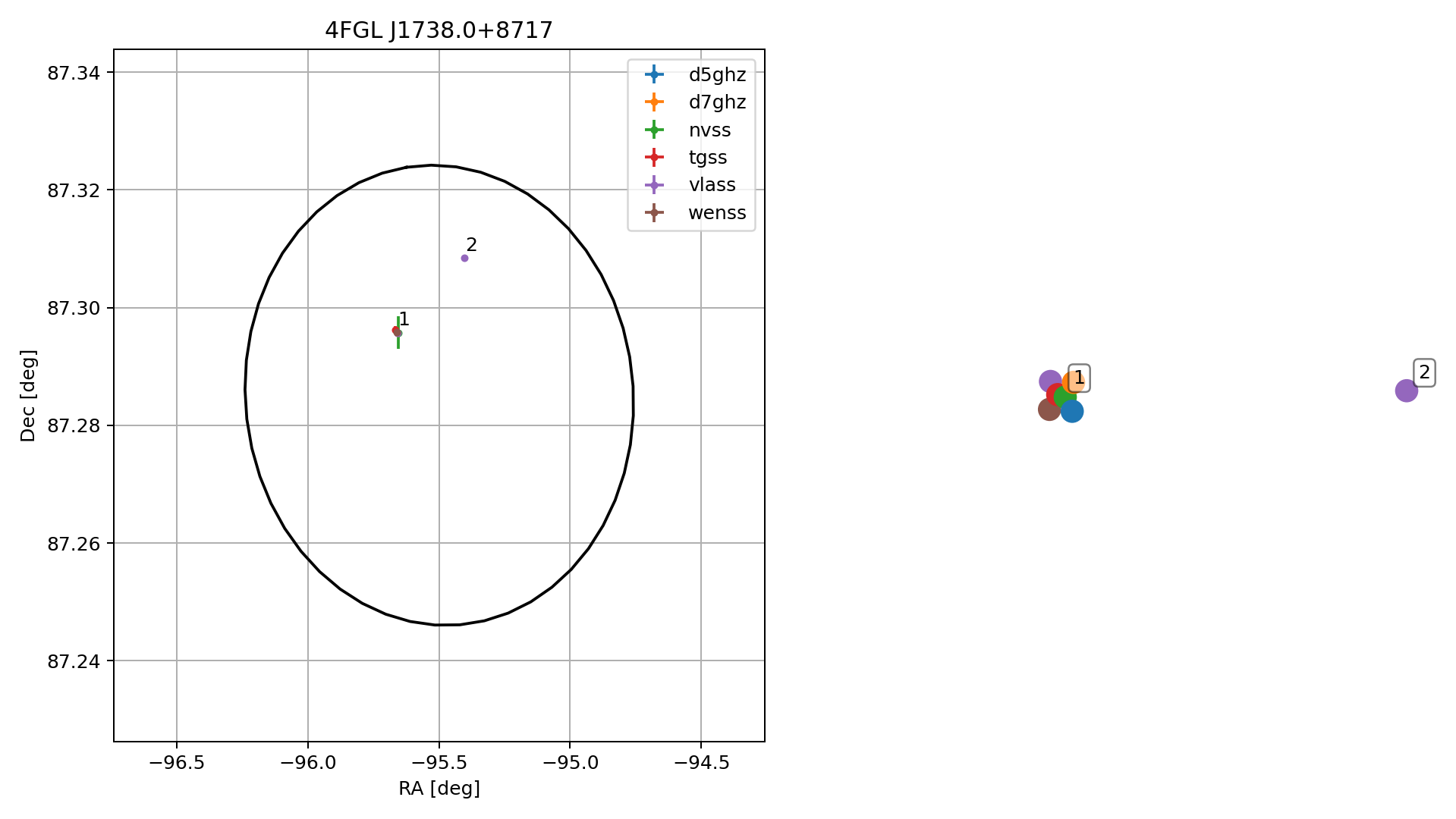Click the vlass legend label
The image size is (1456, 819).
pyautogui.click(x=712, y=185)
